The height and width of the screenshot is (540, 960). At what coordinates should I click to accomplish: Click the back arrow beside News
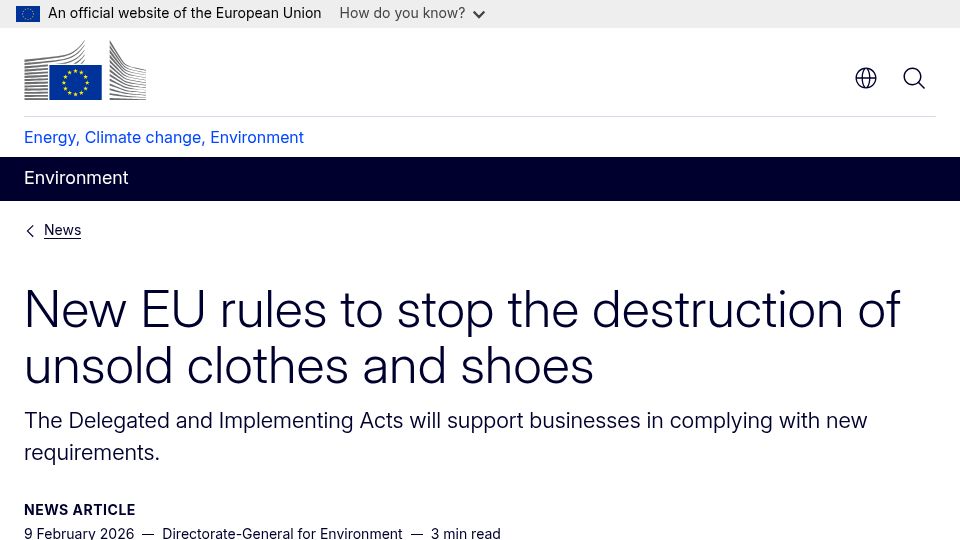(30, 231)
